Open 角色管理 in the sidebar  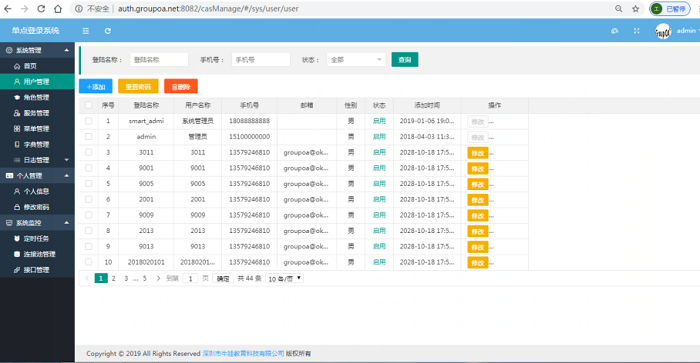coord(37,97)
